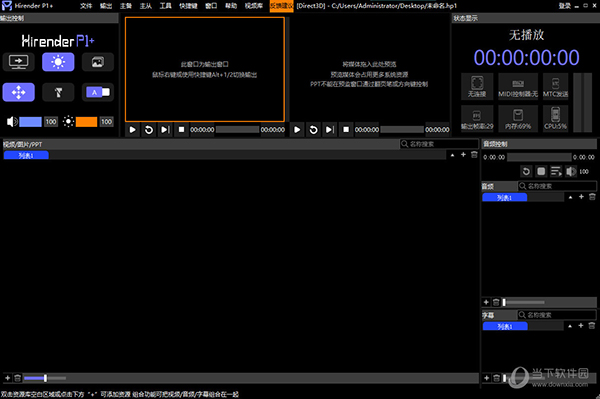The image size is (600, 399).
Task: Click the volume value field showing 100
Action: point(51,122)
